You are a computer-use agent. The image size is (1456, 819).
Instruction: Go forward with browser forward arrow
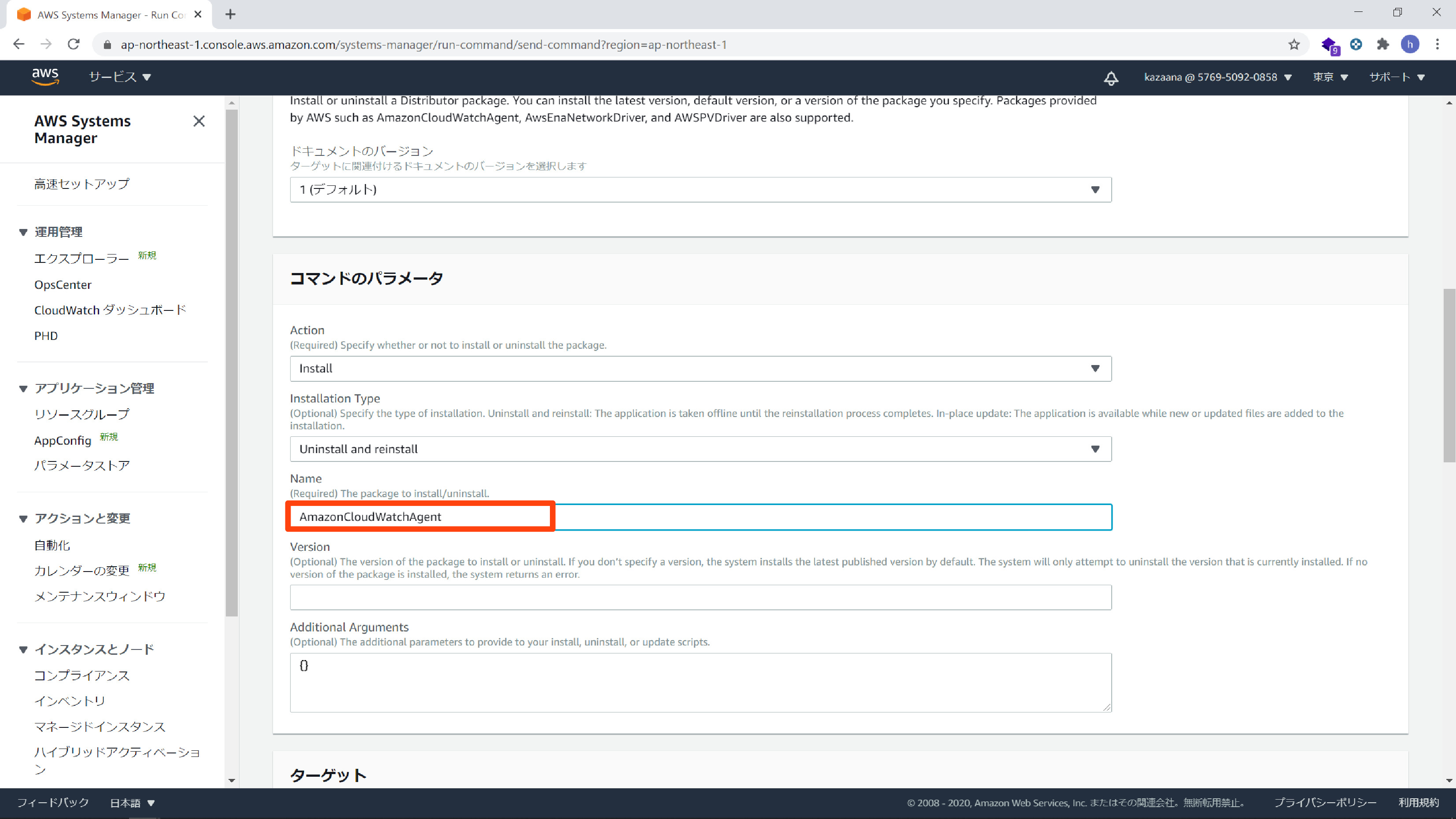[x=46, y=44]
